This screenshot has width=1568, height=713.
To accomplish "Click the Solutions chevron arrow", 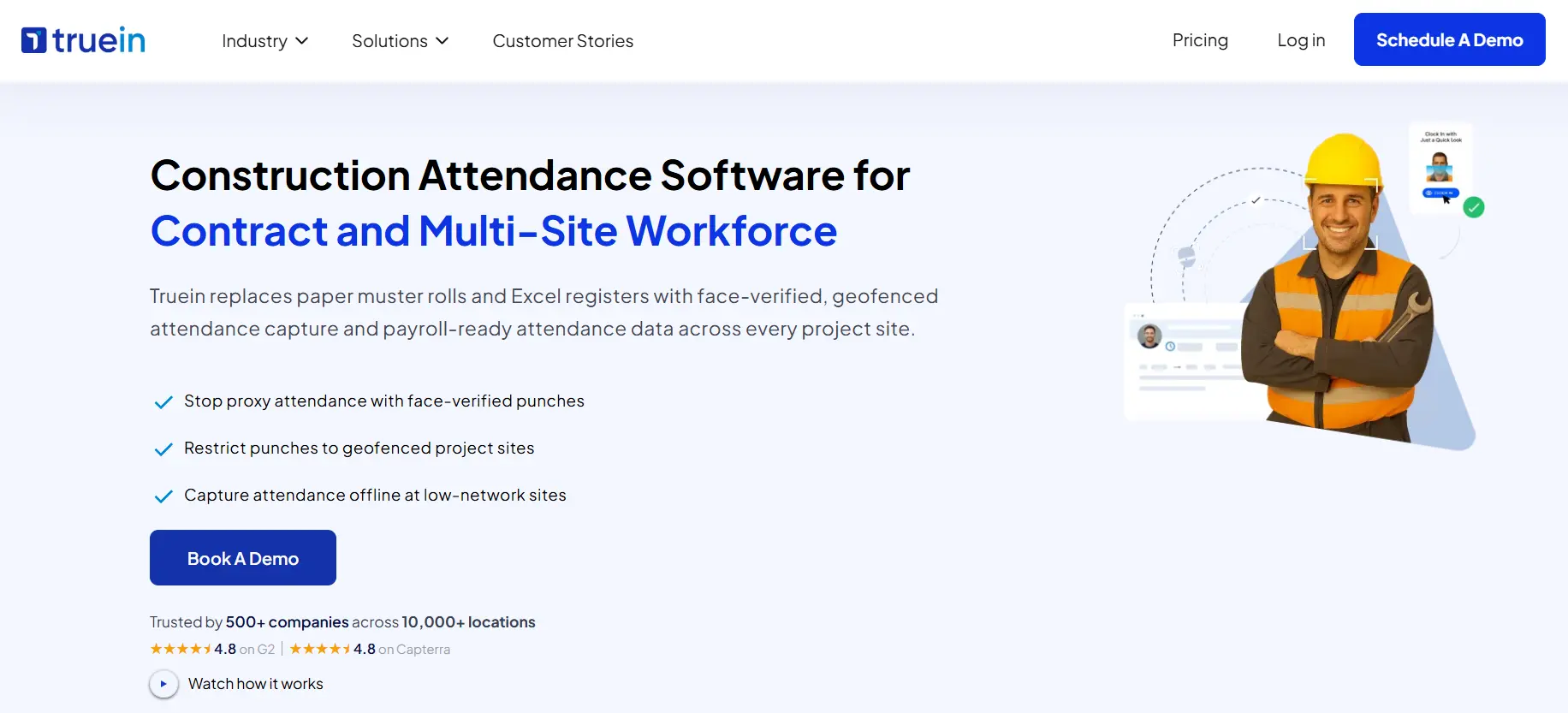I will (x=442, y=41).
